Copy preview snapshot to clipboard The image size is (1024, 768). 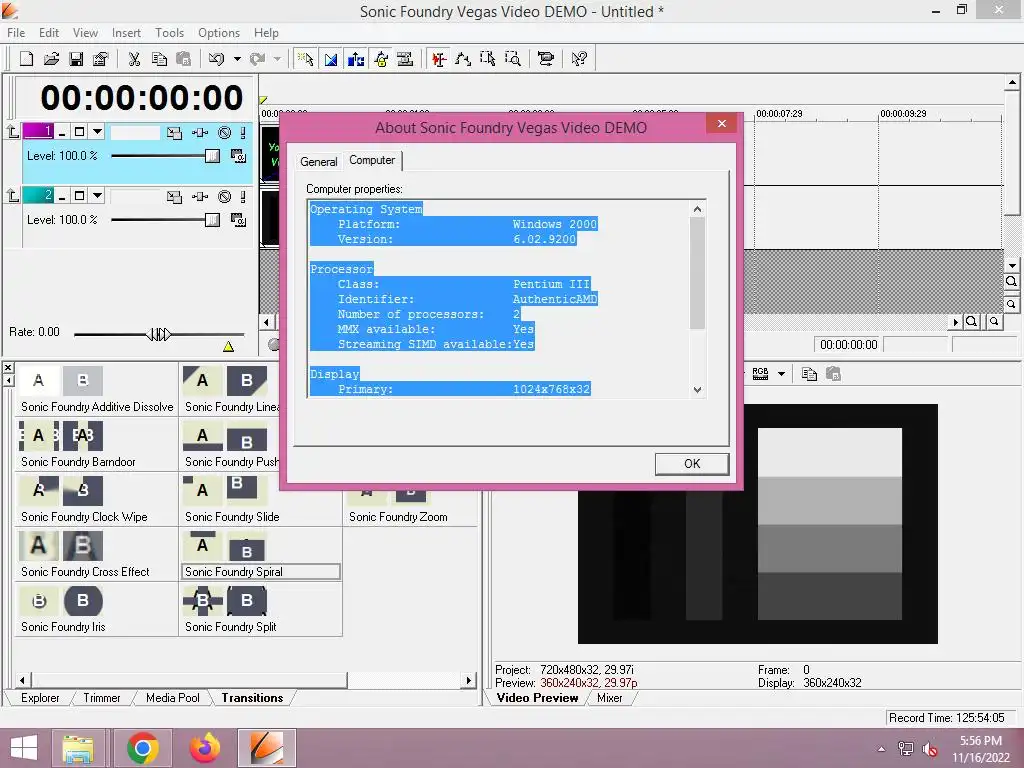click(809, 374)
